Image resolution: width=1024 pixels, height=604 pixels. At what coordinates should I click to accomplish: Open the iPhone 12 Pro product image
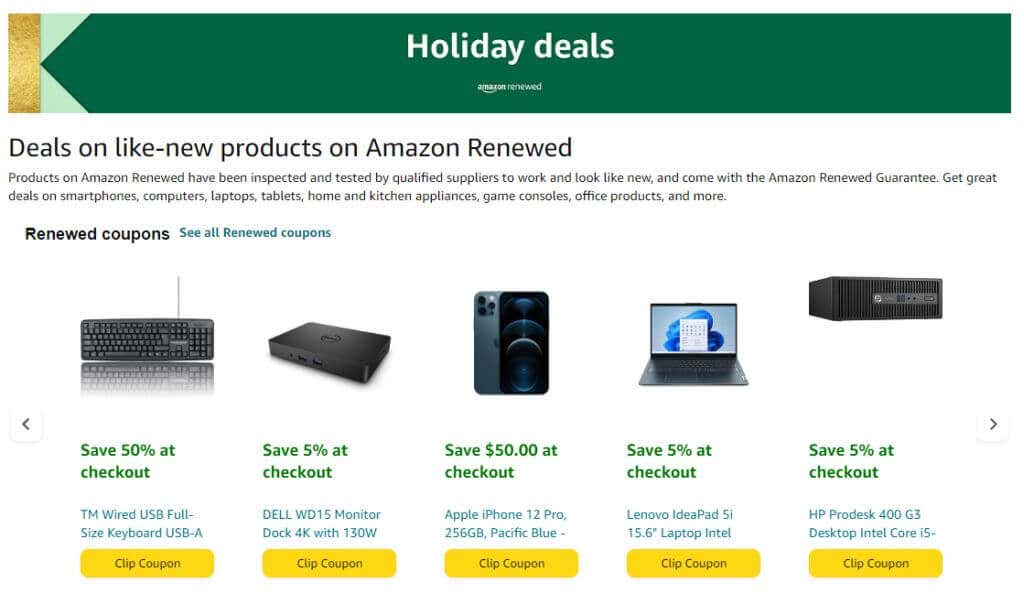511,343
